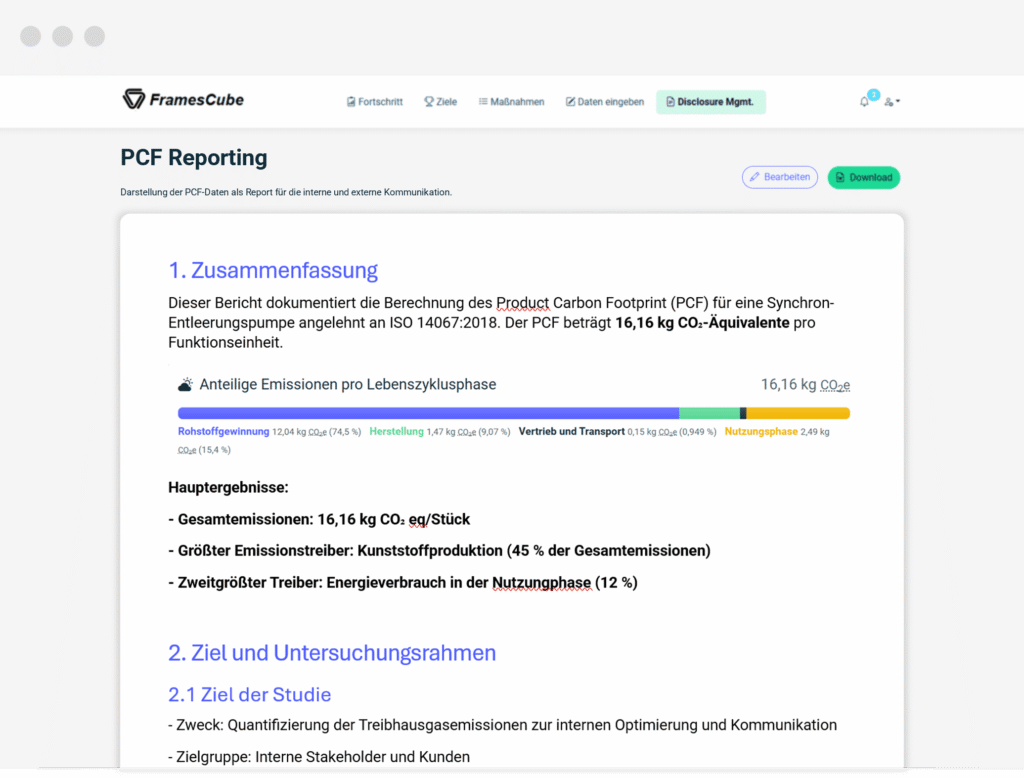1024x778 pixels.
Task: Open the Fortschritt menu item
Action: pos(375,102)
